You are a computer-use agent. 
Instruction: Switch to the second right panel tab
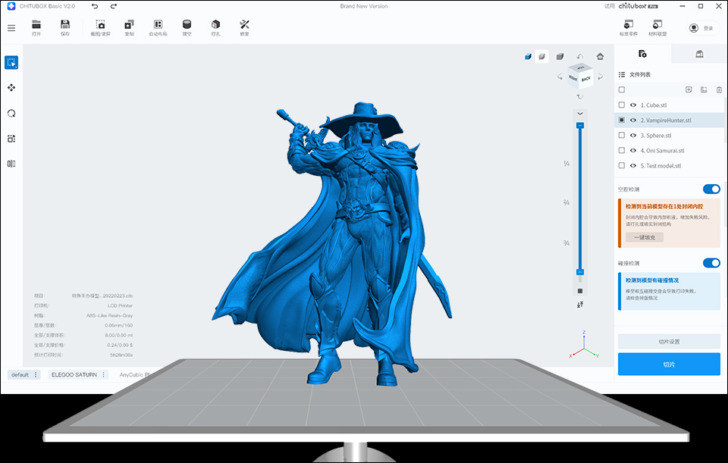699,54
